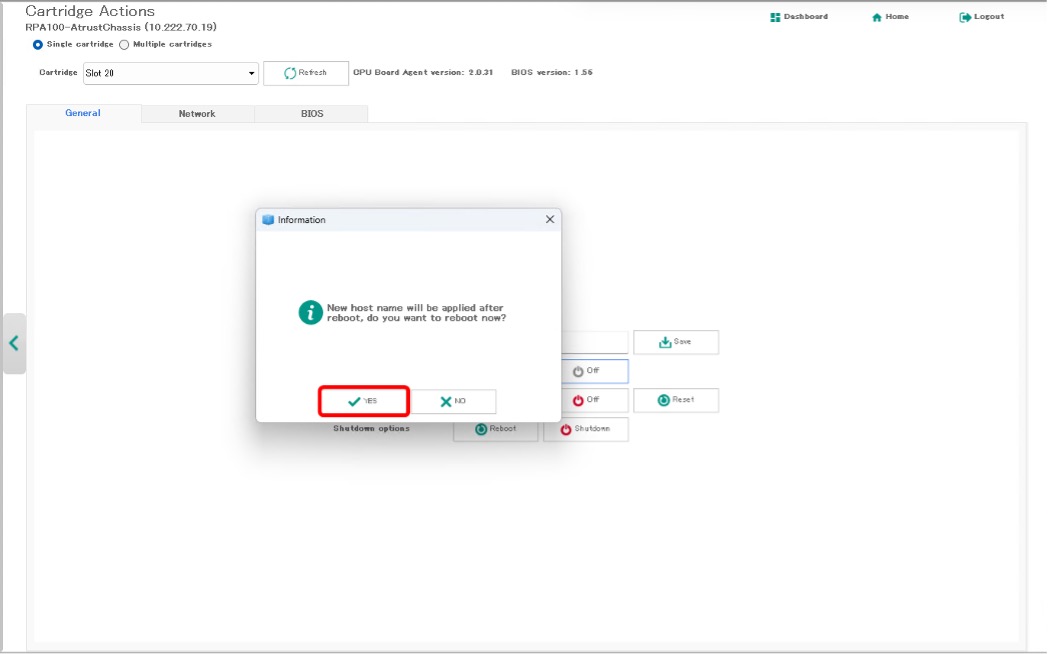Expand the left side panel chevron
Viewport: 1048px width, 654px height.
coord(14,343)
